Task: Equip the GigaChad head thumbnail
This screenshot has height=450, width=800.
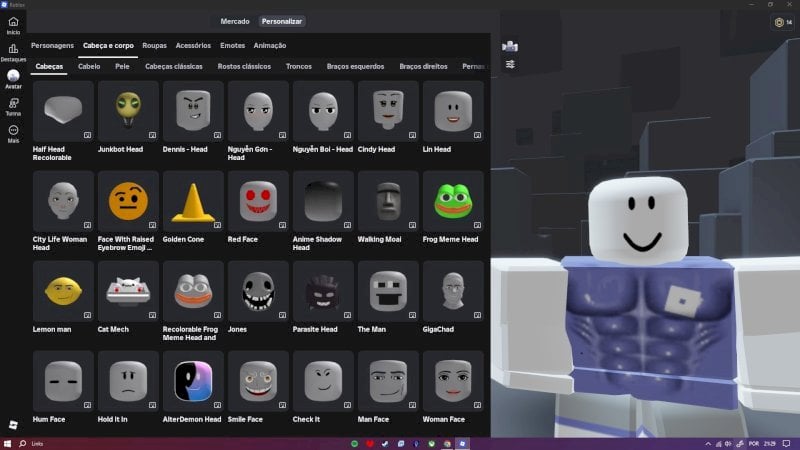Action: tap(453, 291)
